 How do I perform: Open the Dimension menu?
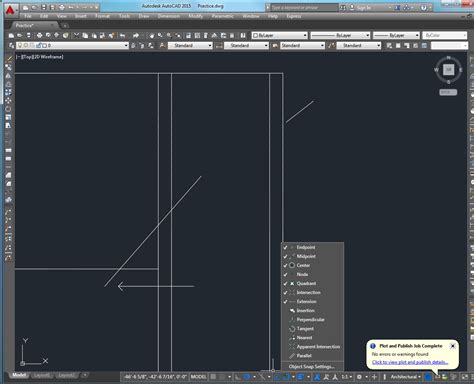169,16
